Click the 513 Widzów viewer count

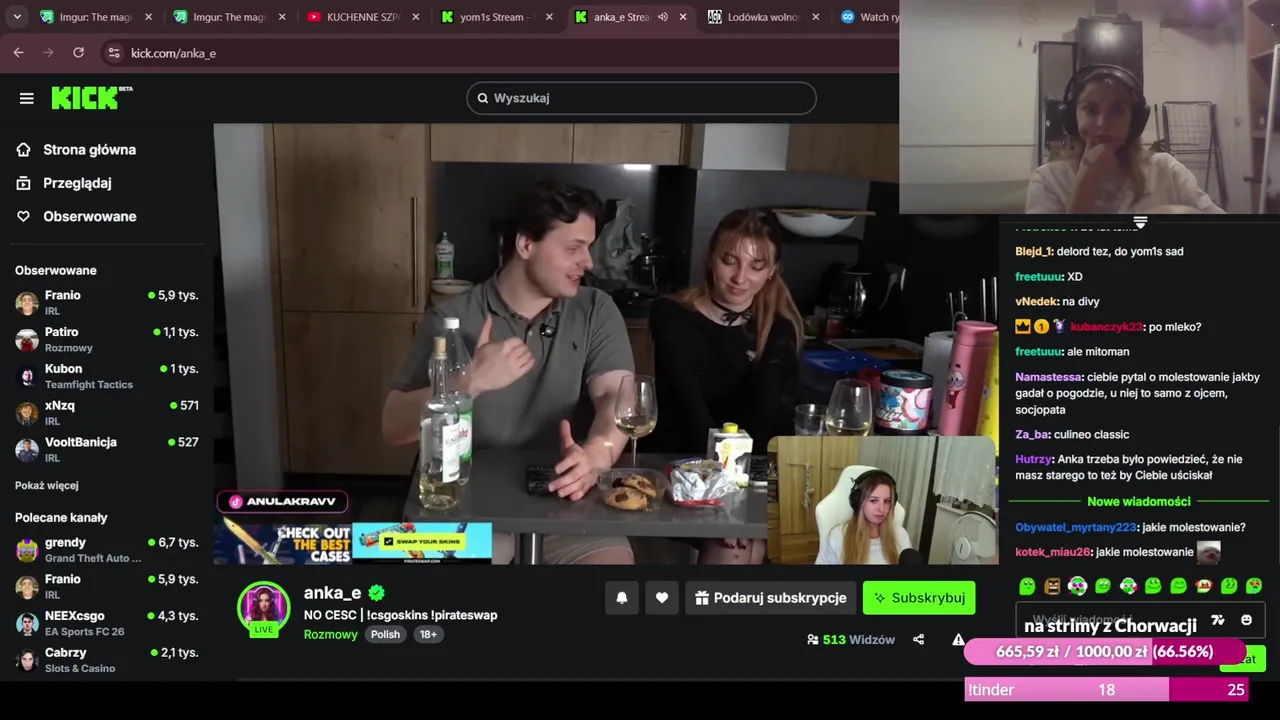coord(851,640)
